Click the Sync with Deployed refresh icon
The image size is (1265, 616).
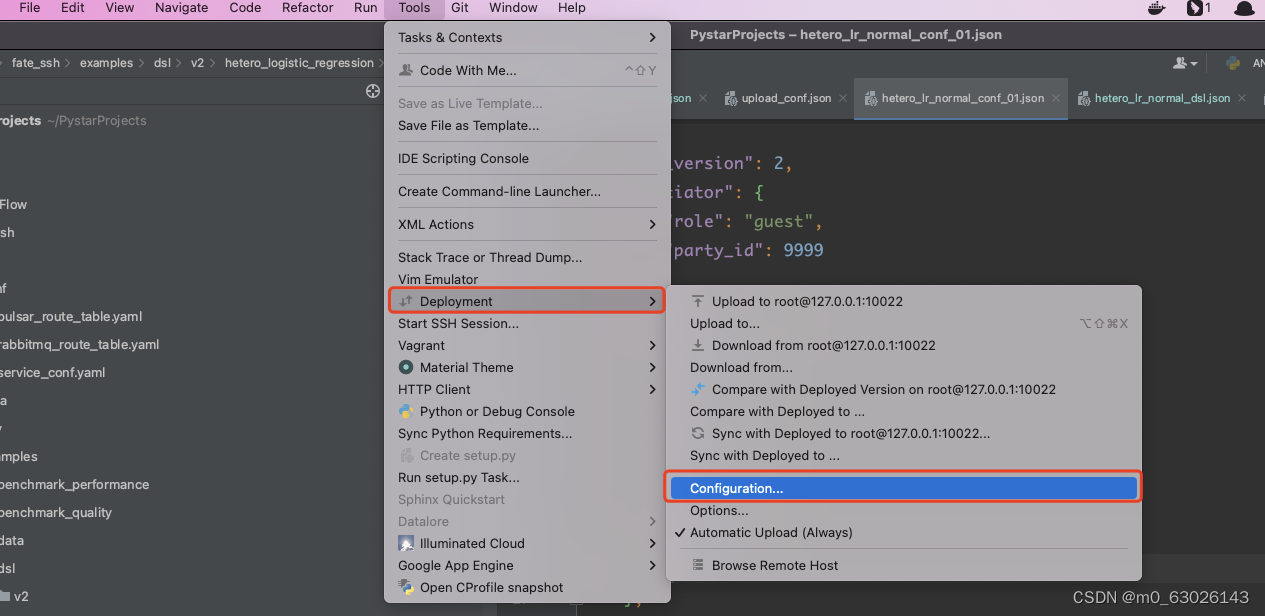coord(698,433)
